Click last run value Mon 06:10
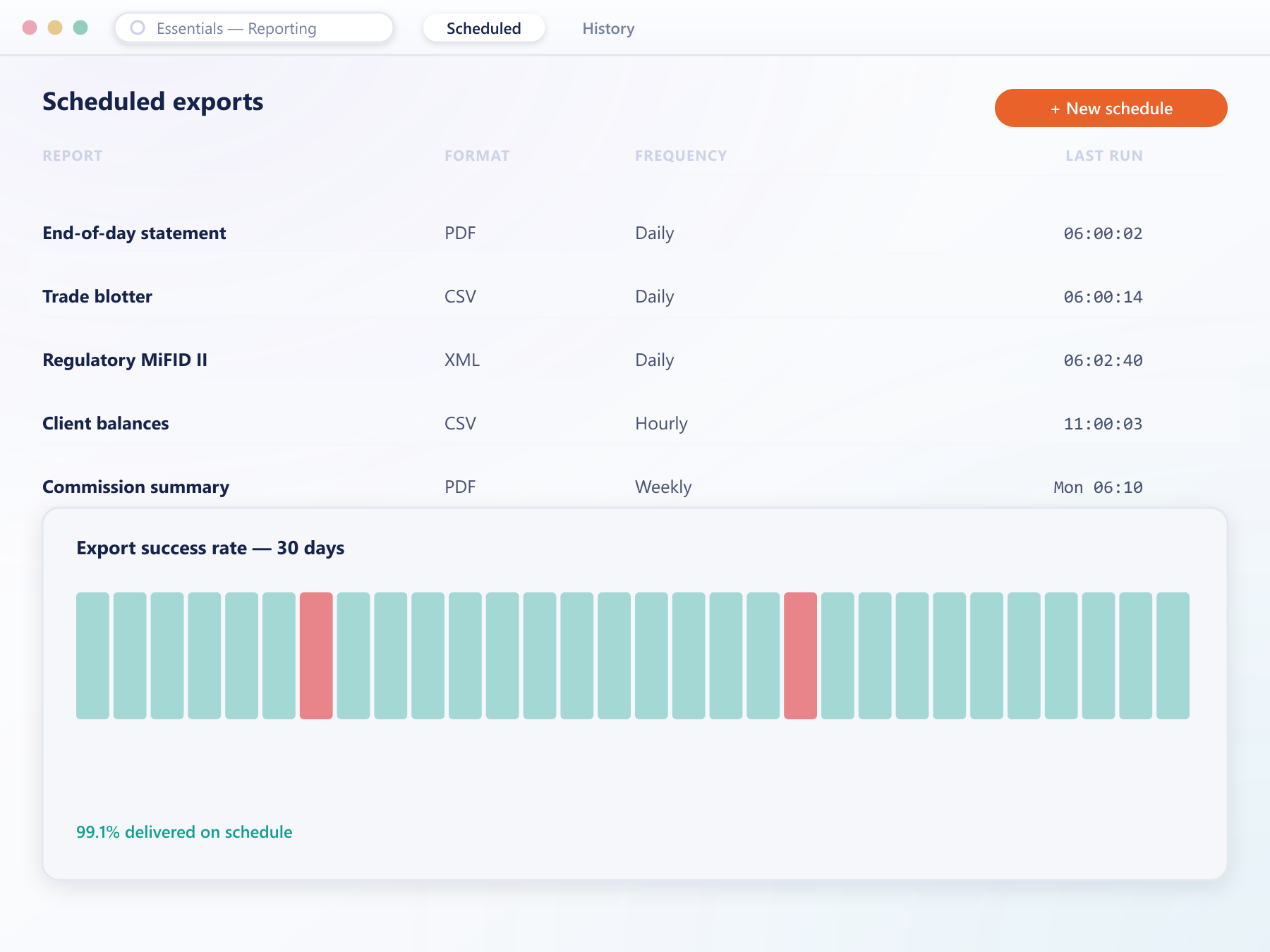This screenshot has height=952, width=1270. pos(1099,487)
